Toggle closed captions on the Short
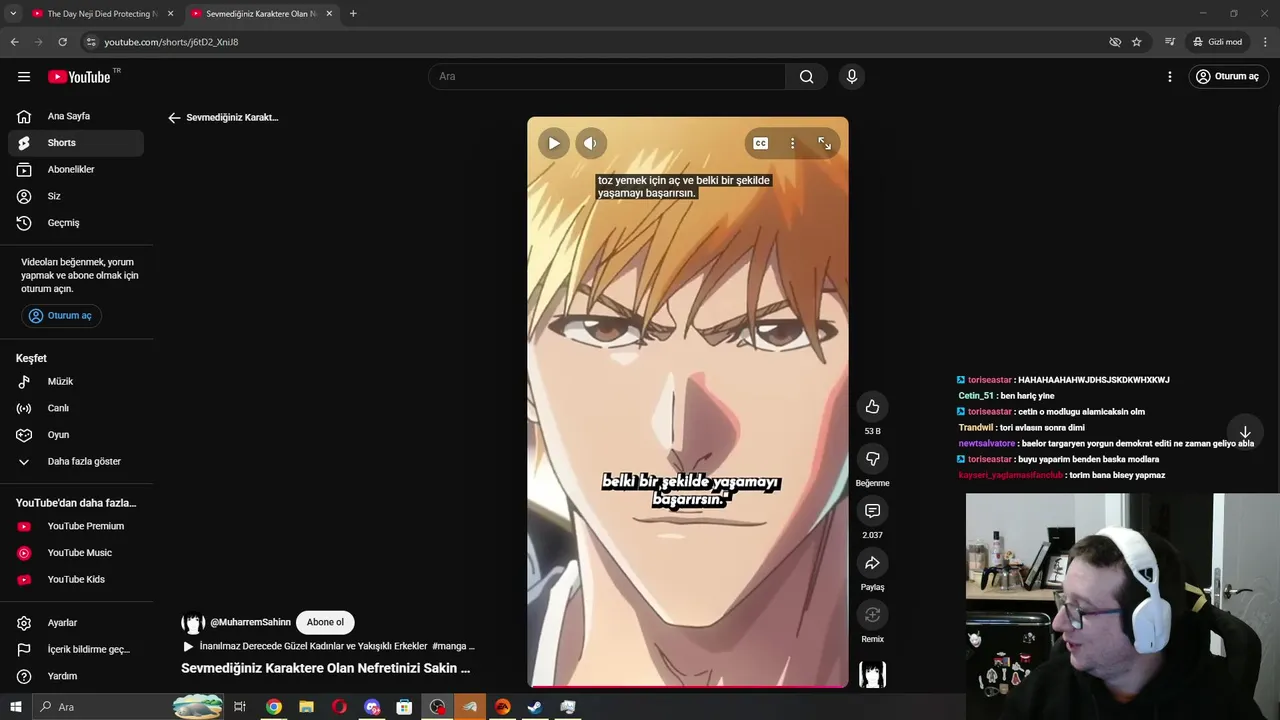 point(761,143)
